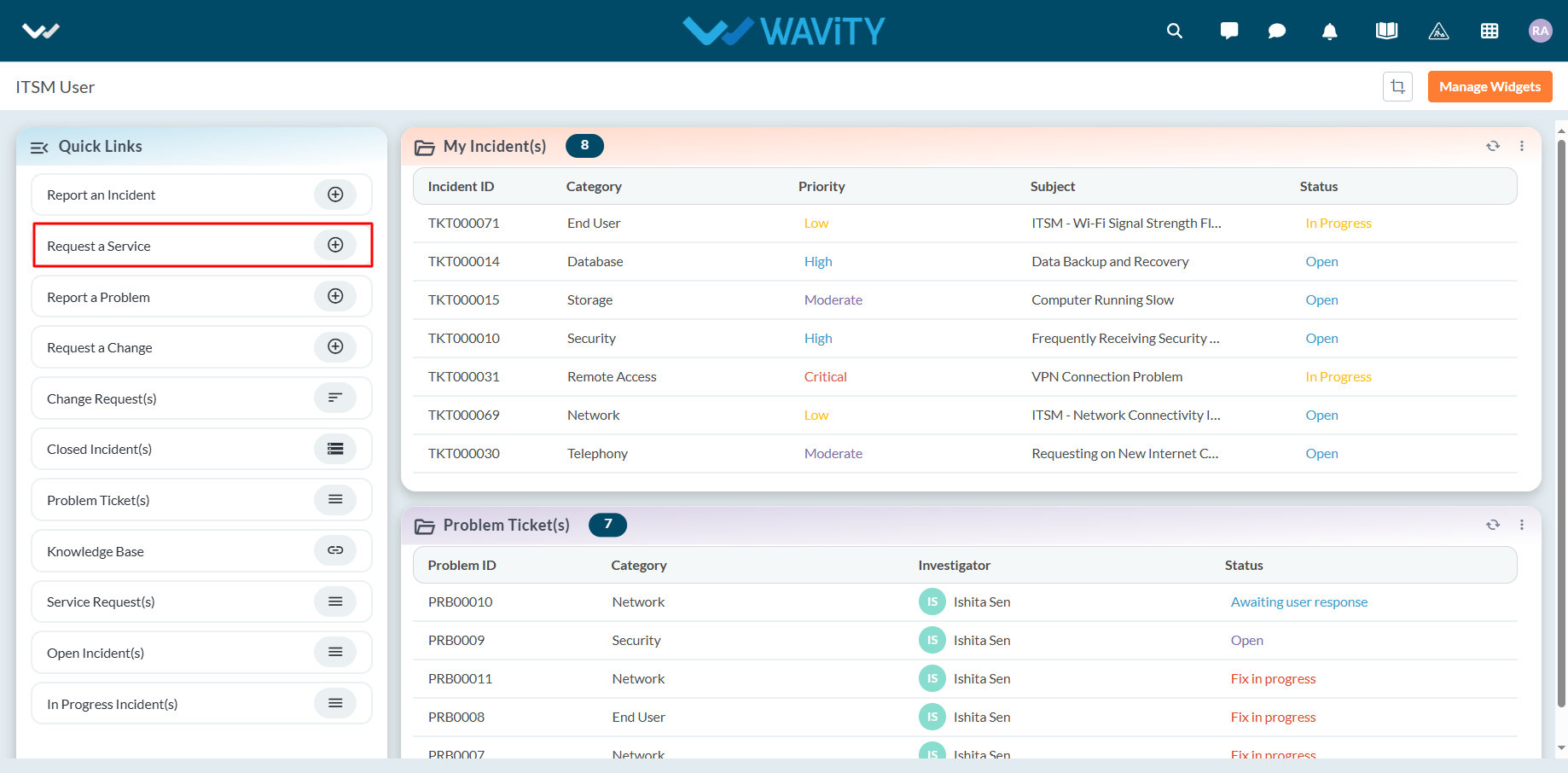Select Request a Service quick link
This screenshot has width=1568, height=773.
pos(202,246)
